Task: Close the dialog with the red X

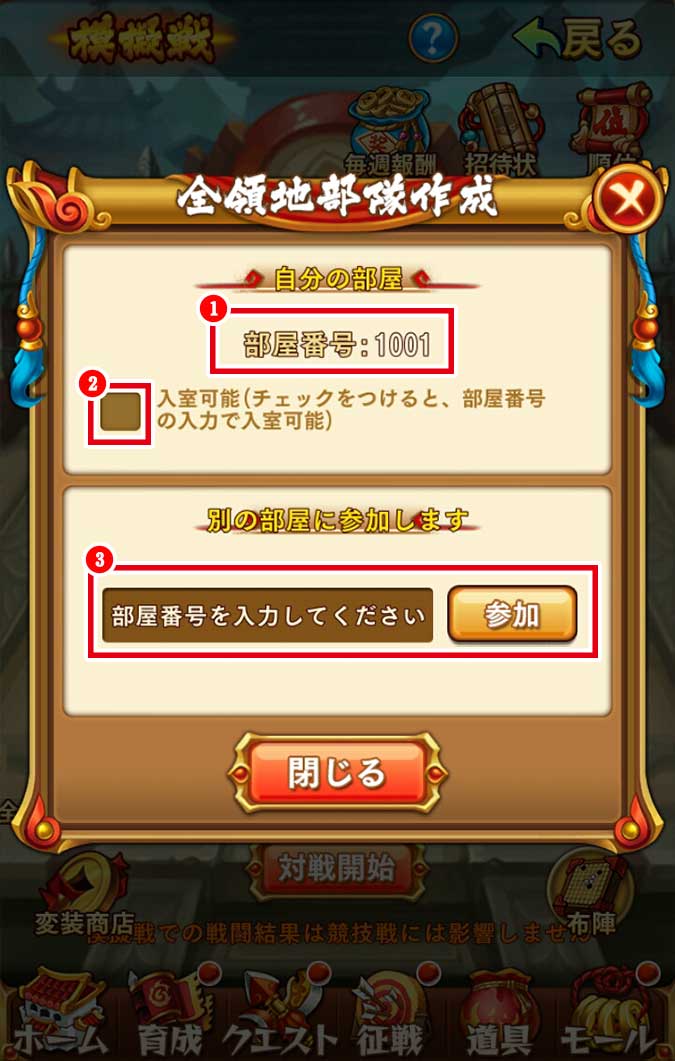Action: click(628, 200)
